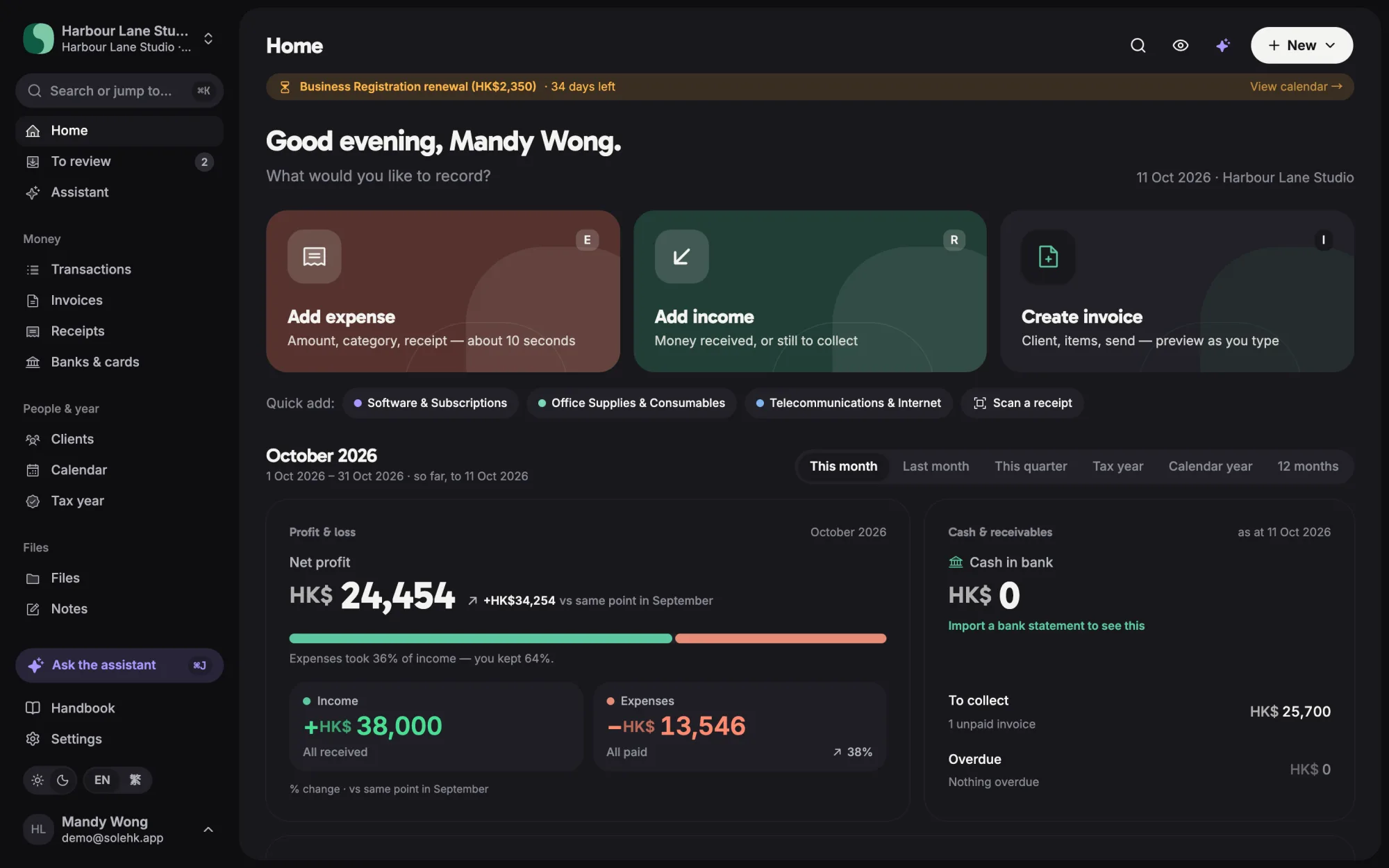Click the To collect HK$ 25,700 row
This screenshot has height=868, width=1389.
pos(1139,712)
